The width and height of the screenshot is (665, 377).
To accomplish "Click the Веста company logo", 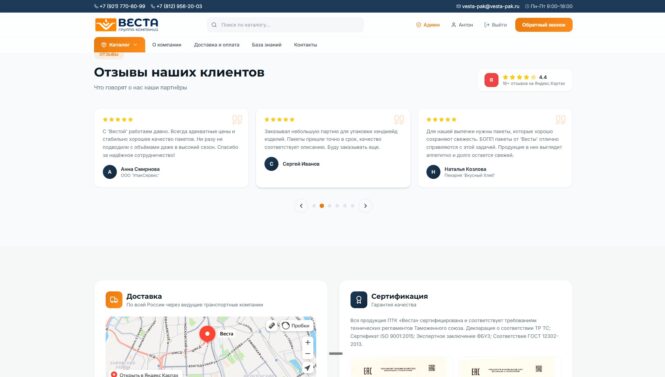I will pos(126,25).
